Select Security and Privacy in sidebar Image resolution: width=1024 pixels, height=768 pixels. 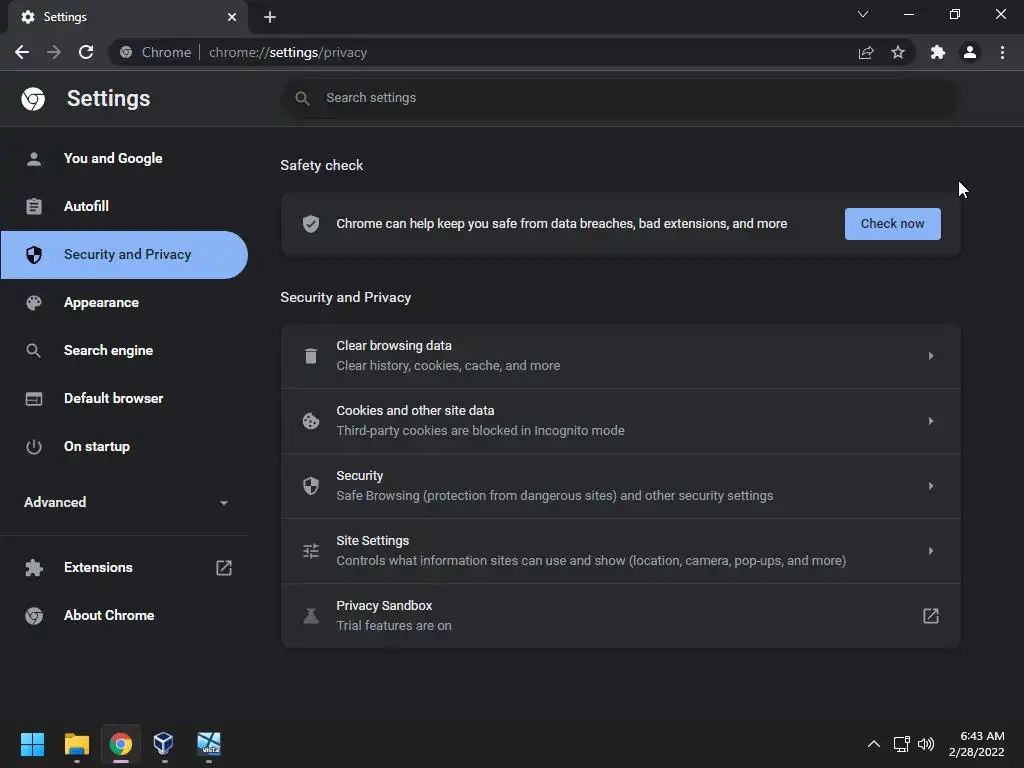click(x=124, y=255)
